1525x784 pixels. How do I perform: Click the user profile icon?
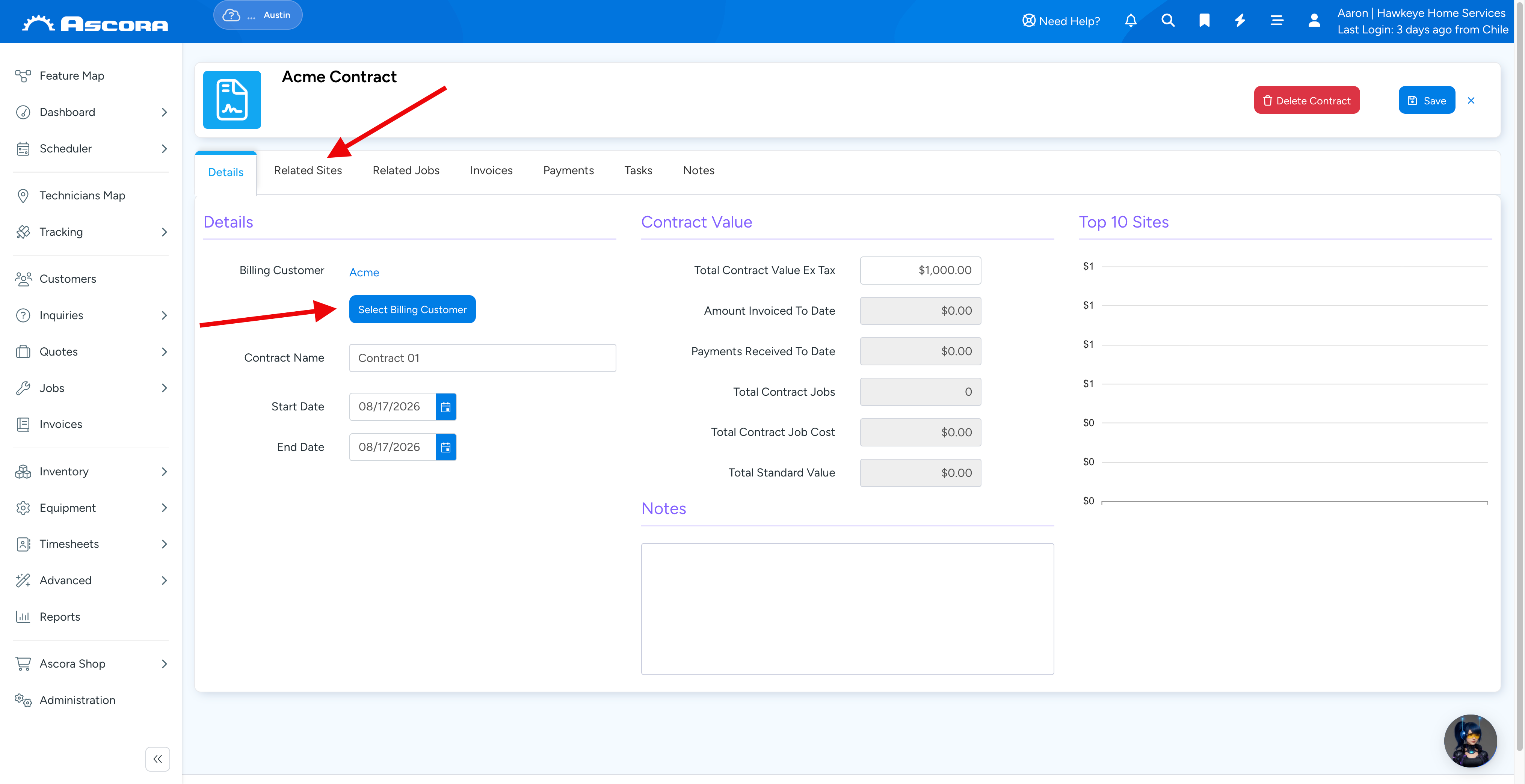click(x=1314, y=21)
